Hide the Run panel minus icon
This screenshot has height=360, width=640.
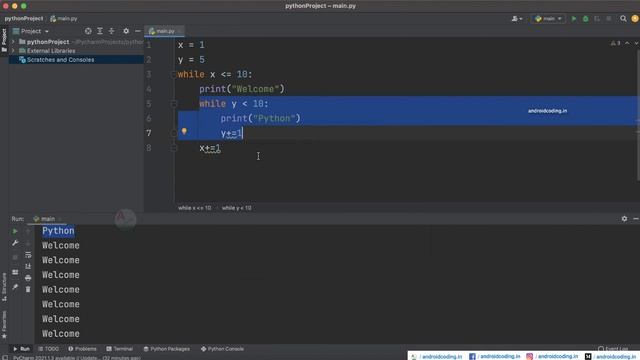point(636,219)
